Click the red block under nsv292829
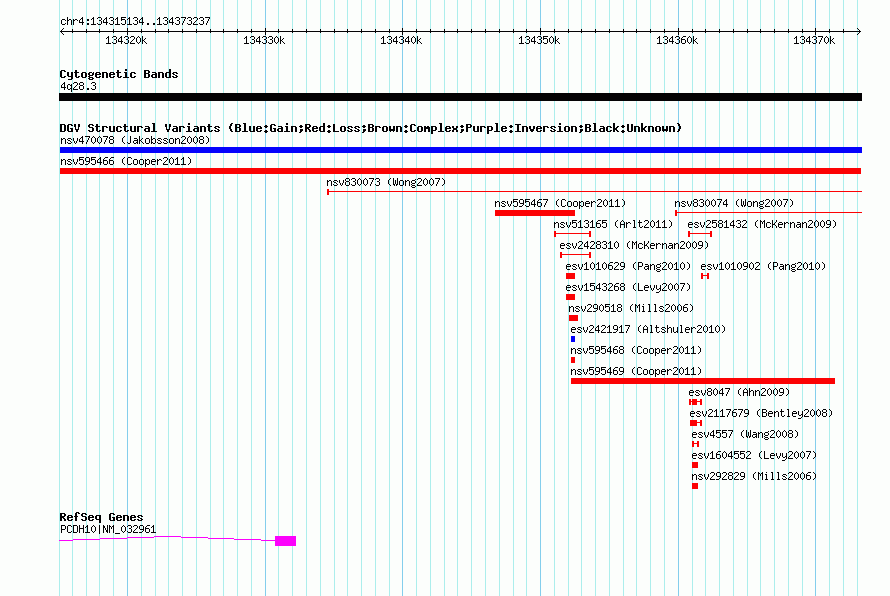The image size is (890, 596). pyautogui.click(x=695, y=486)
